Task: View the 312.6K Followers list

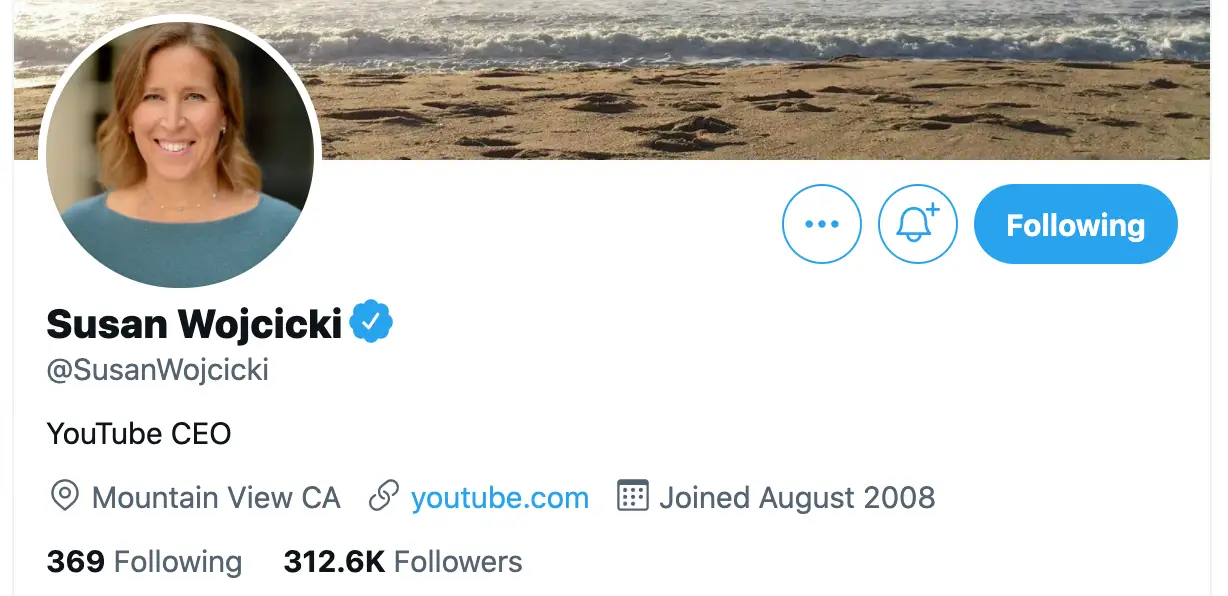Action: (x=402, y=562)
